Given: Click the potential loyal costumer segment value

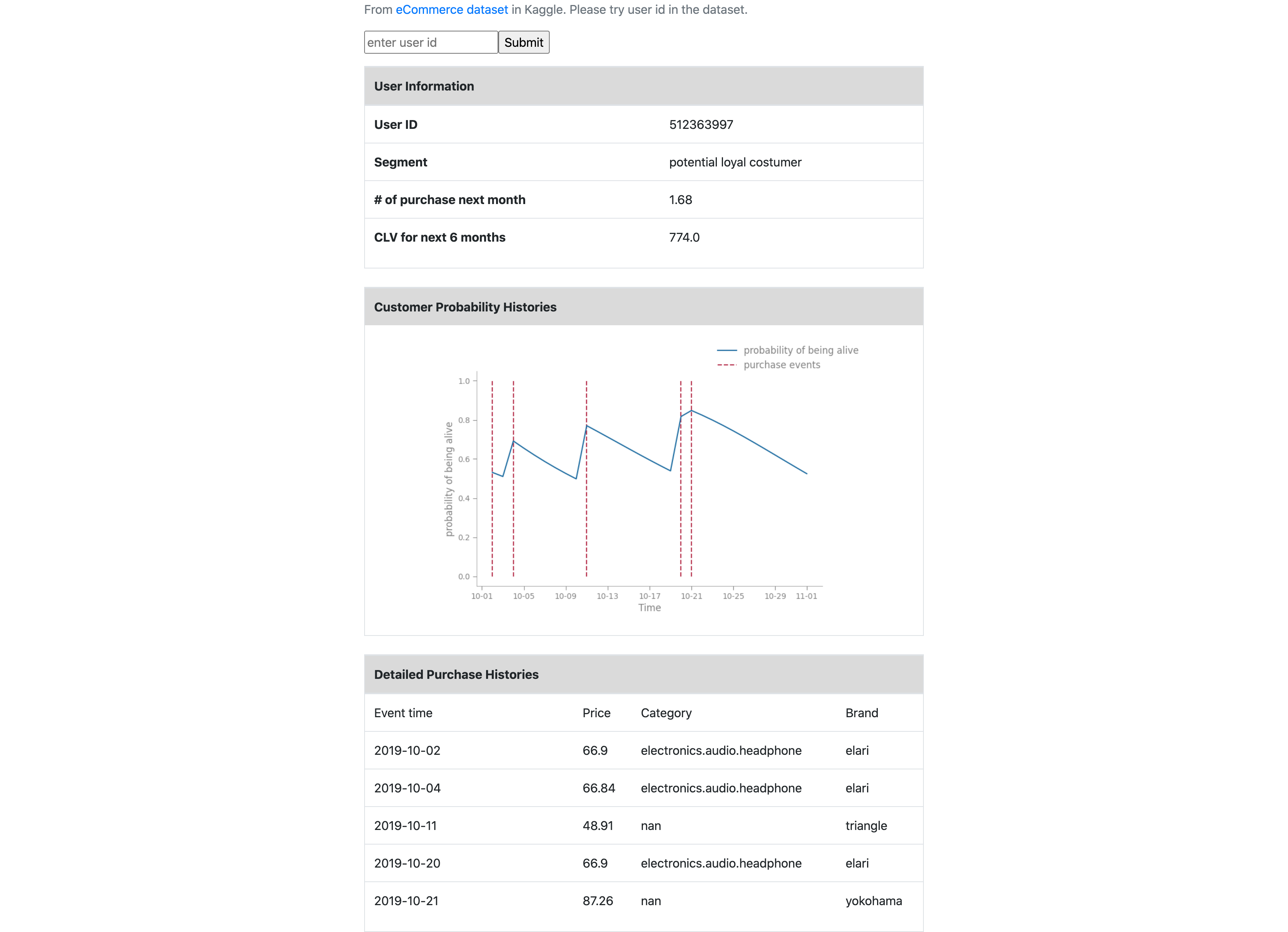Looking at the screenshot, I should pyautogui.click(x=735, y=163).
